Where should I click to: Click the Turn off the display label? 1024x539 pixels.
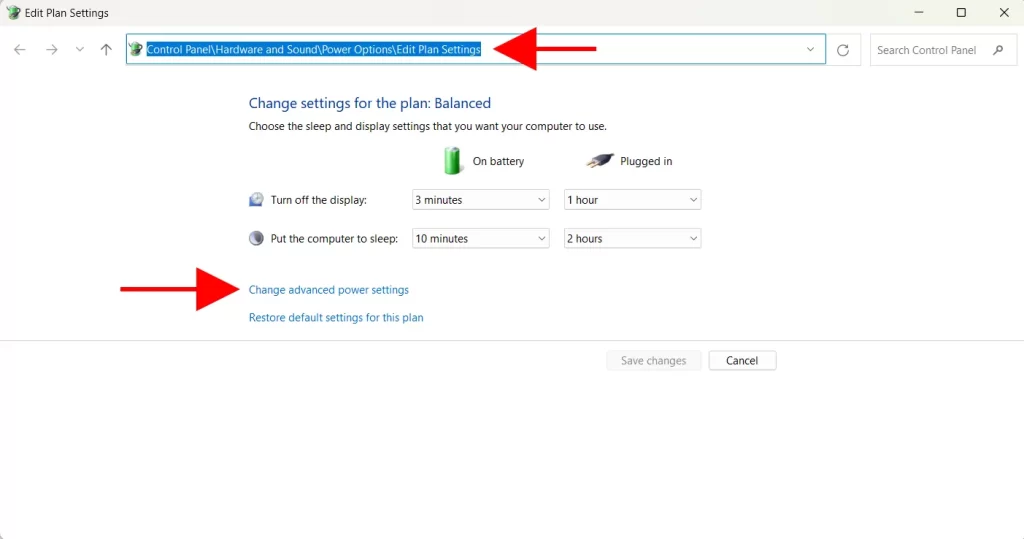(x=319, y=200)
